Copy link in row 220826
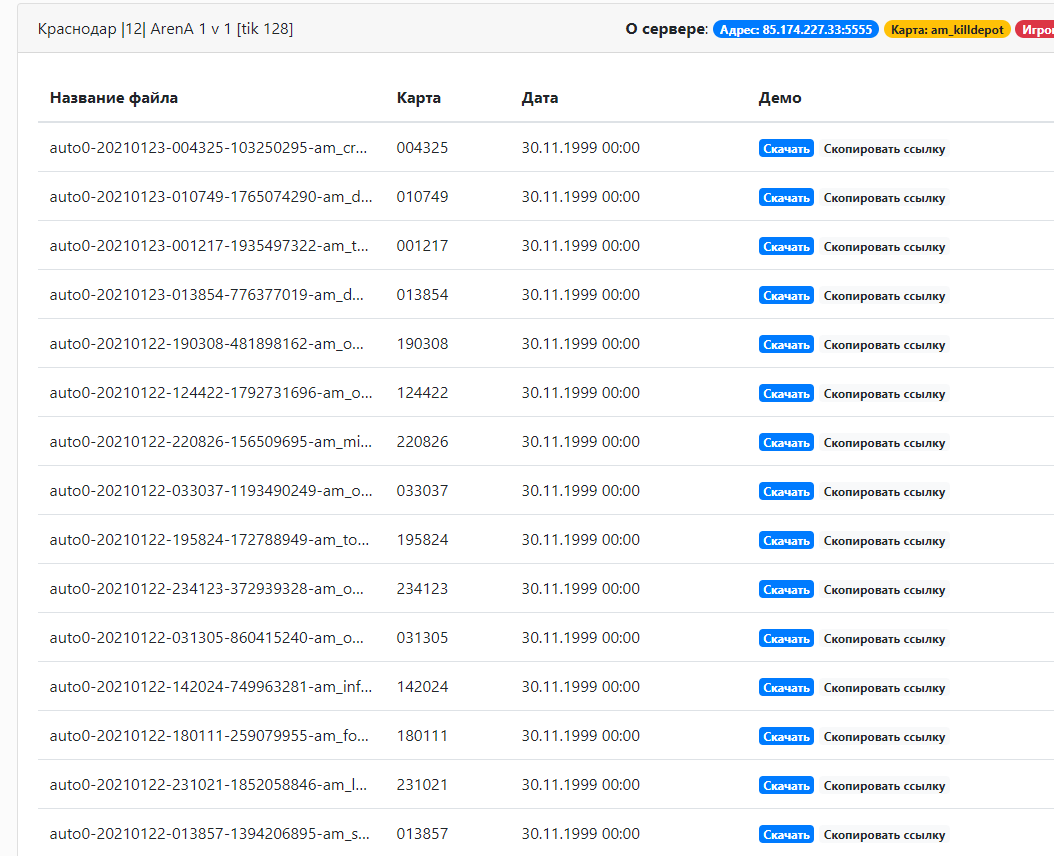The width and height of the screenshot is (1054, 856). [884, 443]
